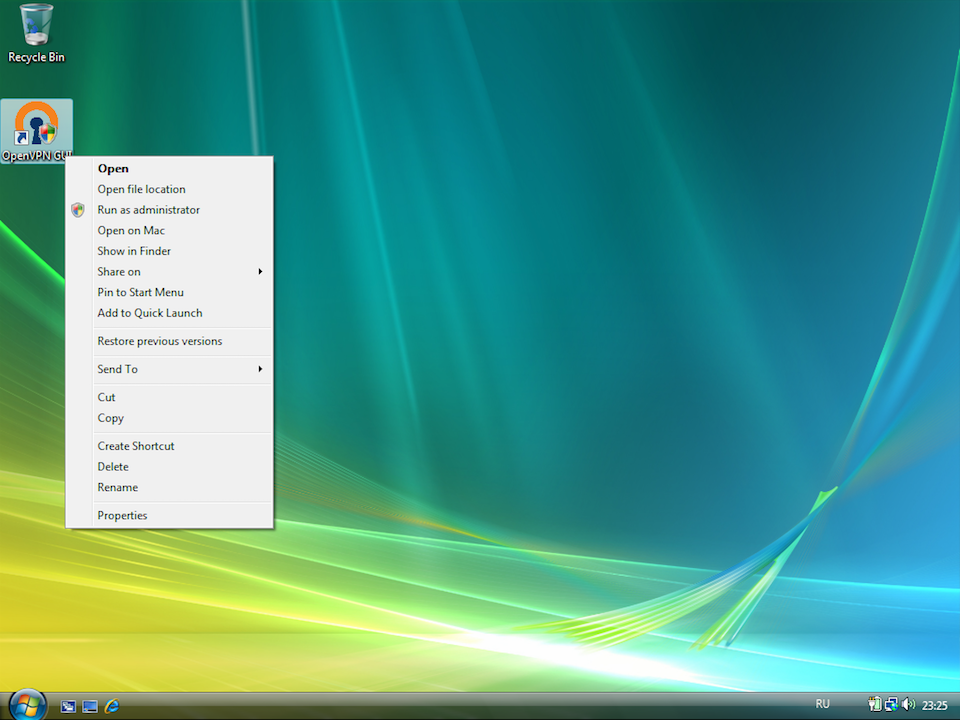The width and height of the screenshot is (960, 720).
Task: Select Show in Finder
Action: coord(169,251)
